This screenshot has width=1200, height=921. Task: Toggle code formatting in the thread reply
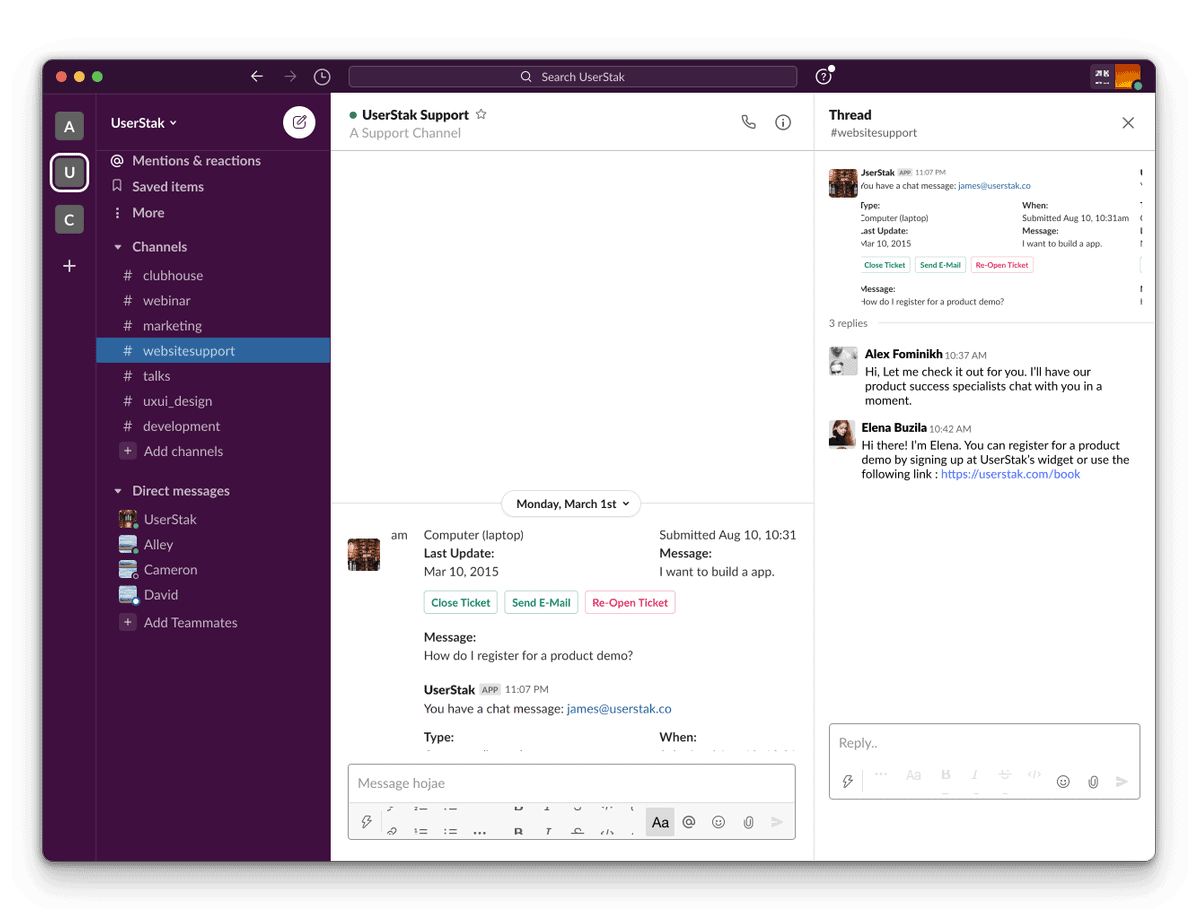[x=1034, y=775]
